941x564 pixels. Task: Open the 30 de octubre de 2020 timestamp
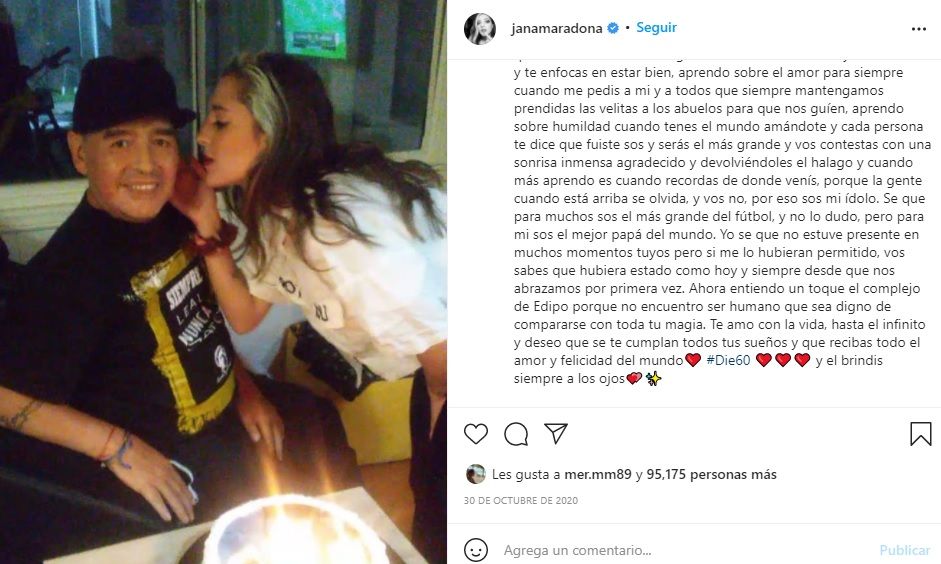(x=521, y=500)
